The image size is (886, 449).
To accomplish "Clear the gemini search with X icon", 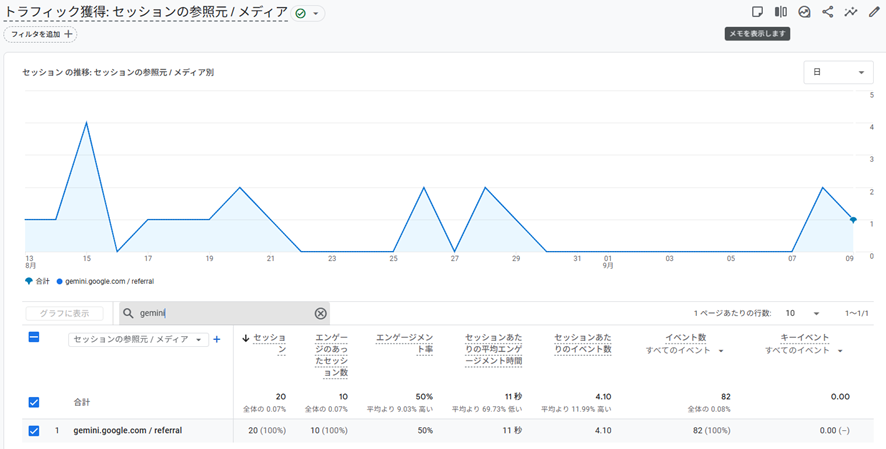I will point(320,313).
